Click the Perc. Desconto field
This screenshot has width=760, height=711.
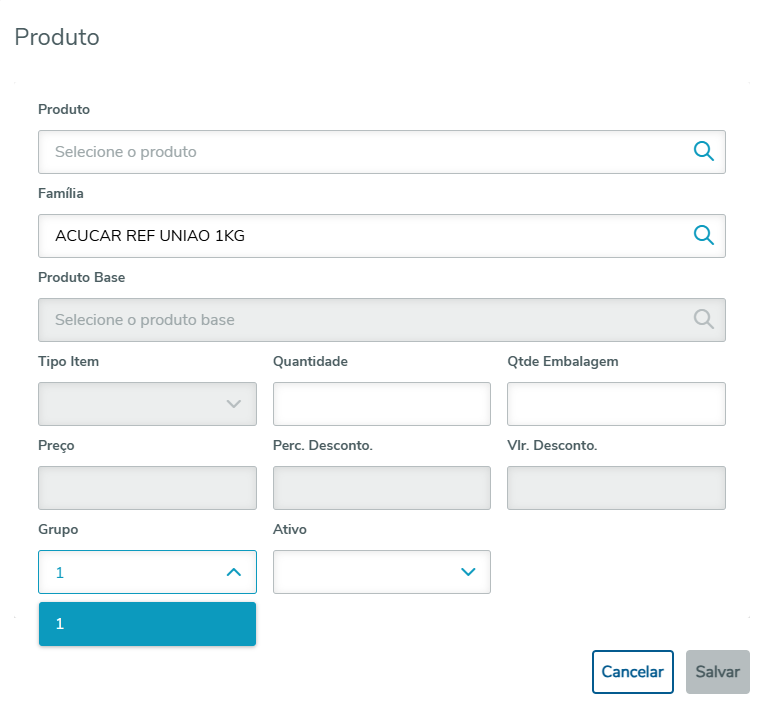(381, 488)
